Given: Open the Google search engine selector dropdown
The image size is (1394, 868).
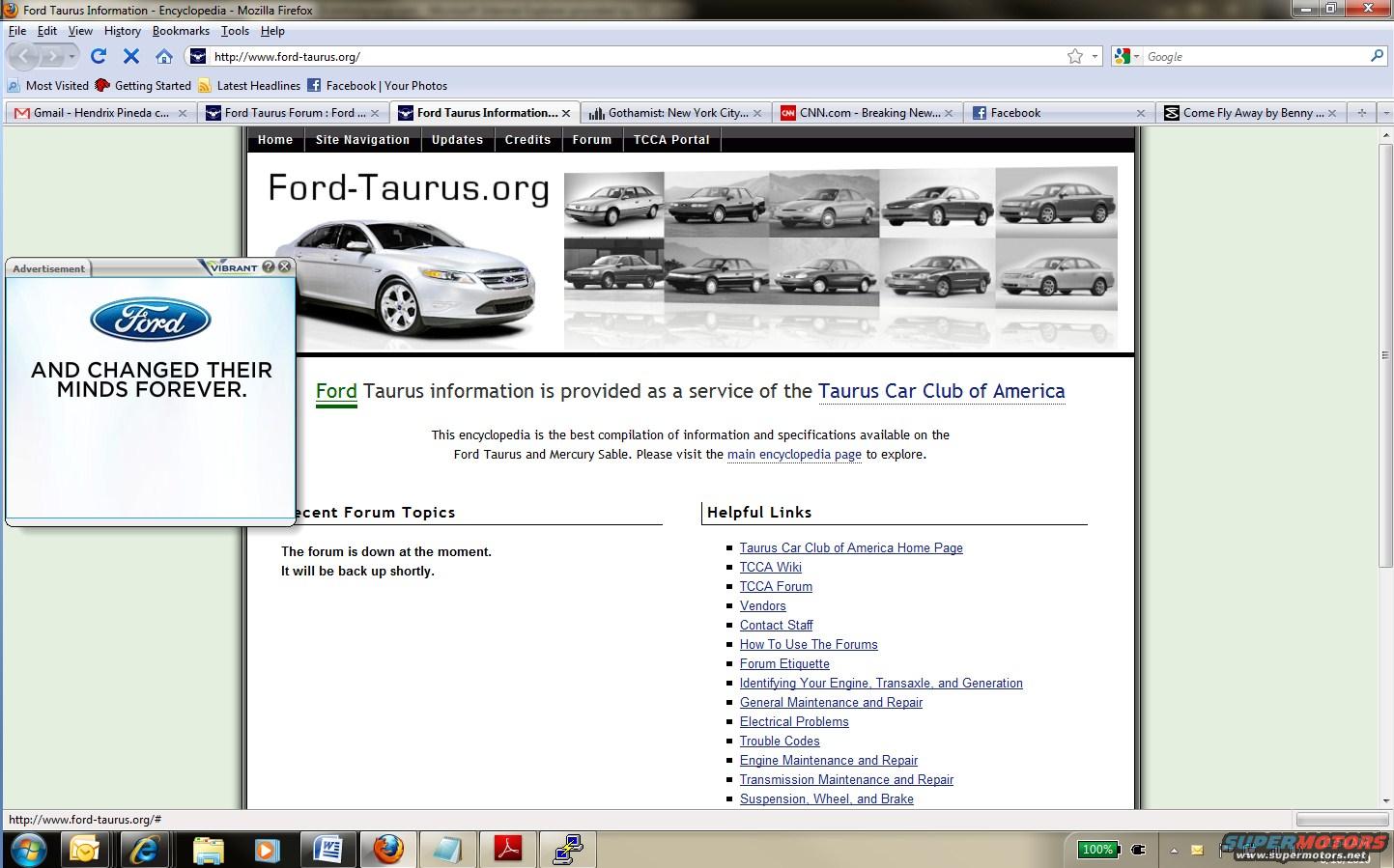Looking at the screenshot, I should point(1126,56).
